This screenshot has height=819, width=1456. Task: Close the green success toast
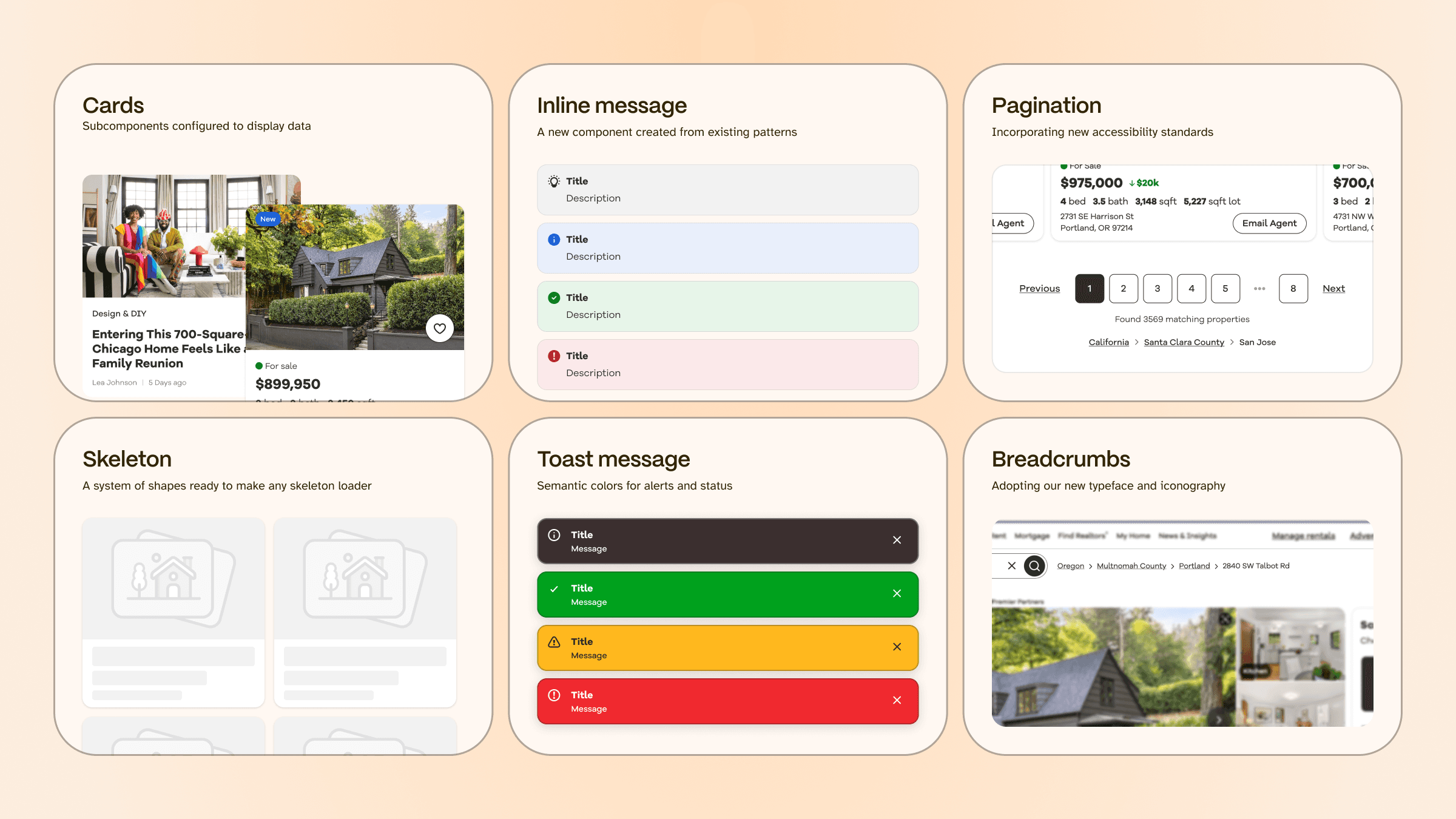[897, 593]
